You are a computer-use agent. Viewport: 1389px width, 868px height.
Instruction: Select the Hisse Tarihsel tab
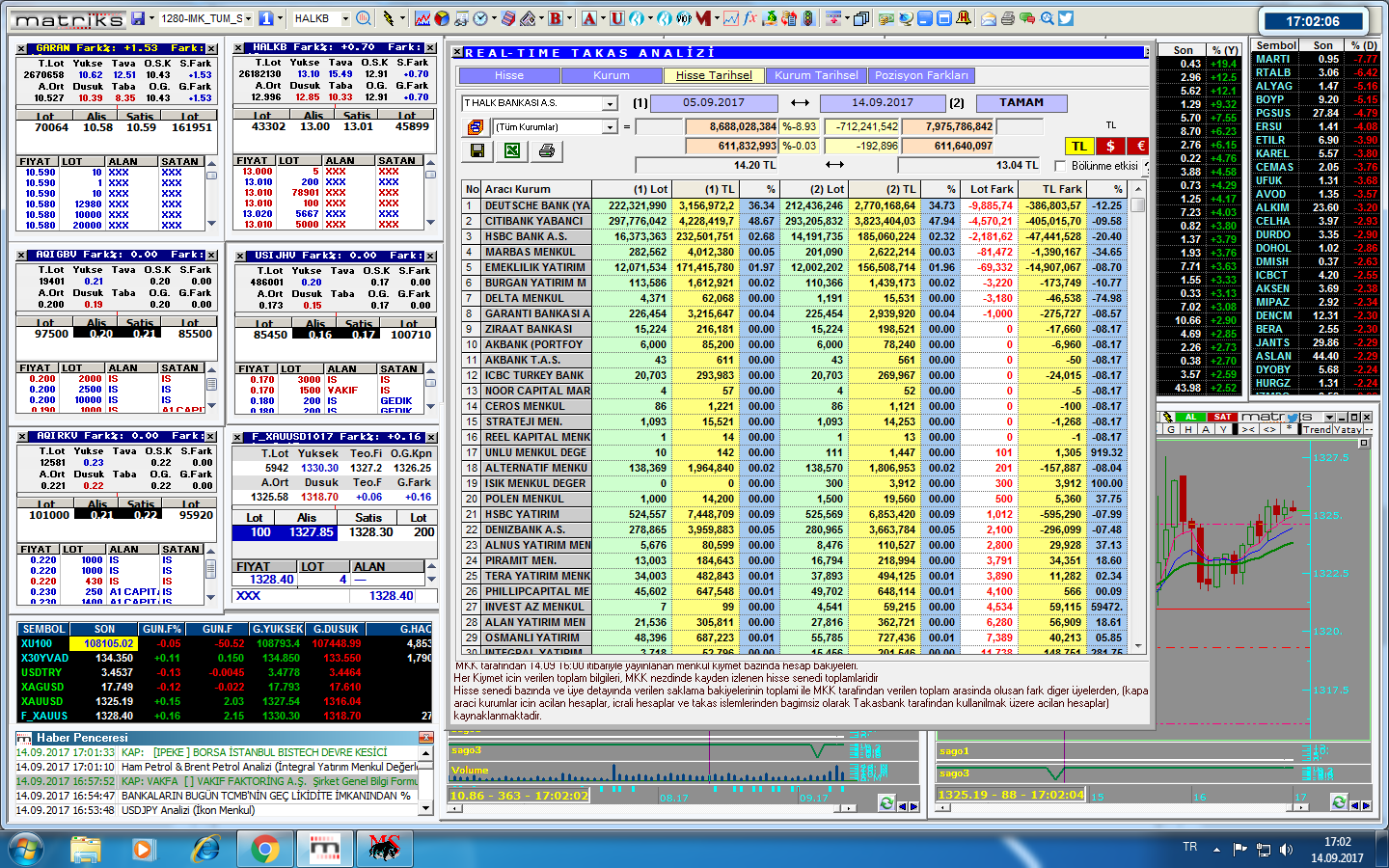(714, 75)
